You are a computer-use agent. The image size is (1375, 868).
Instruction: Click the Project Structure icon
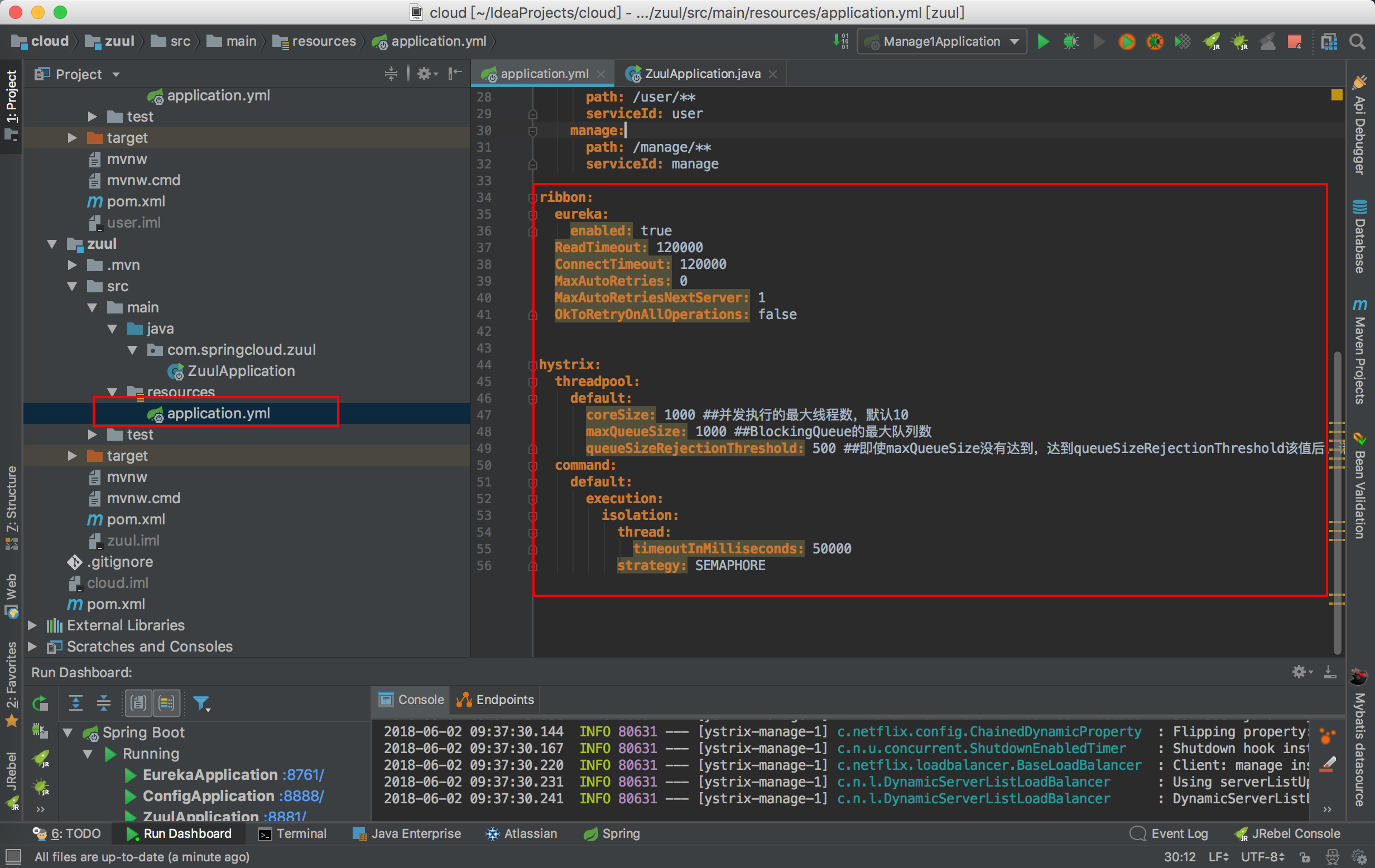(1329, 42)
